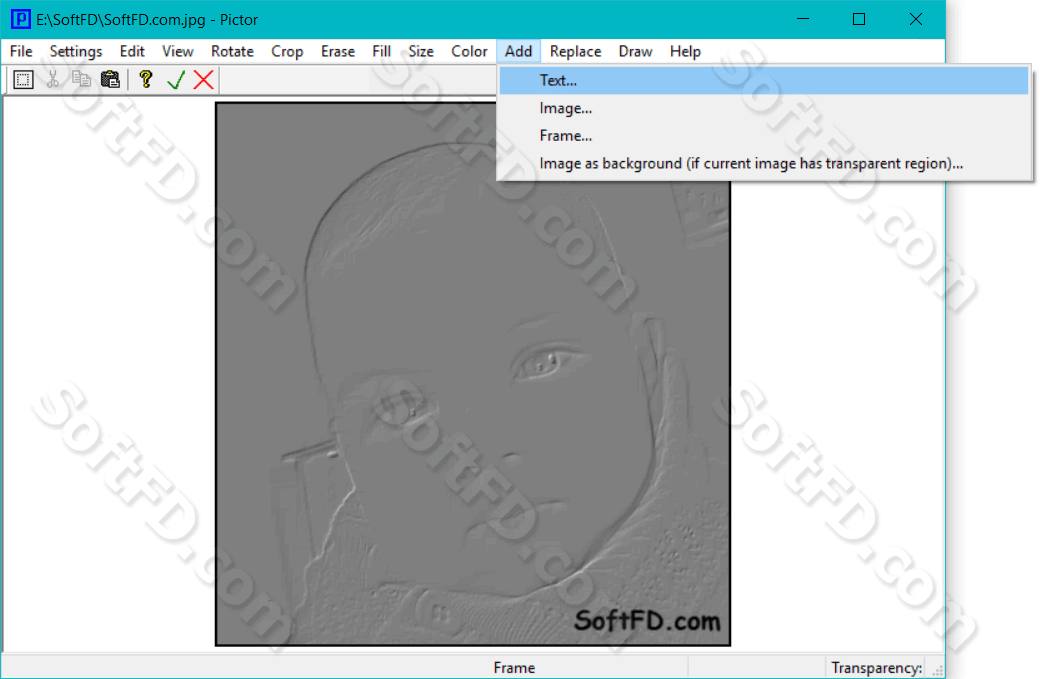Choose Frame... from the Add menu
Image resolution: width=1040 pixels, height=679 pixels.
pos(763,136)
